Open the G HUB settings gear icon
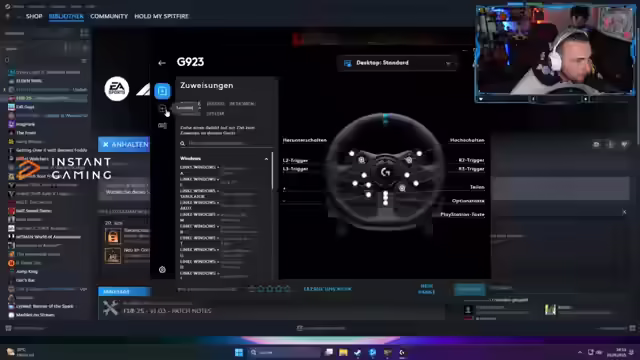Image resolution: width=640 pixels, height=360 pixels. click(x=162, y=269)
